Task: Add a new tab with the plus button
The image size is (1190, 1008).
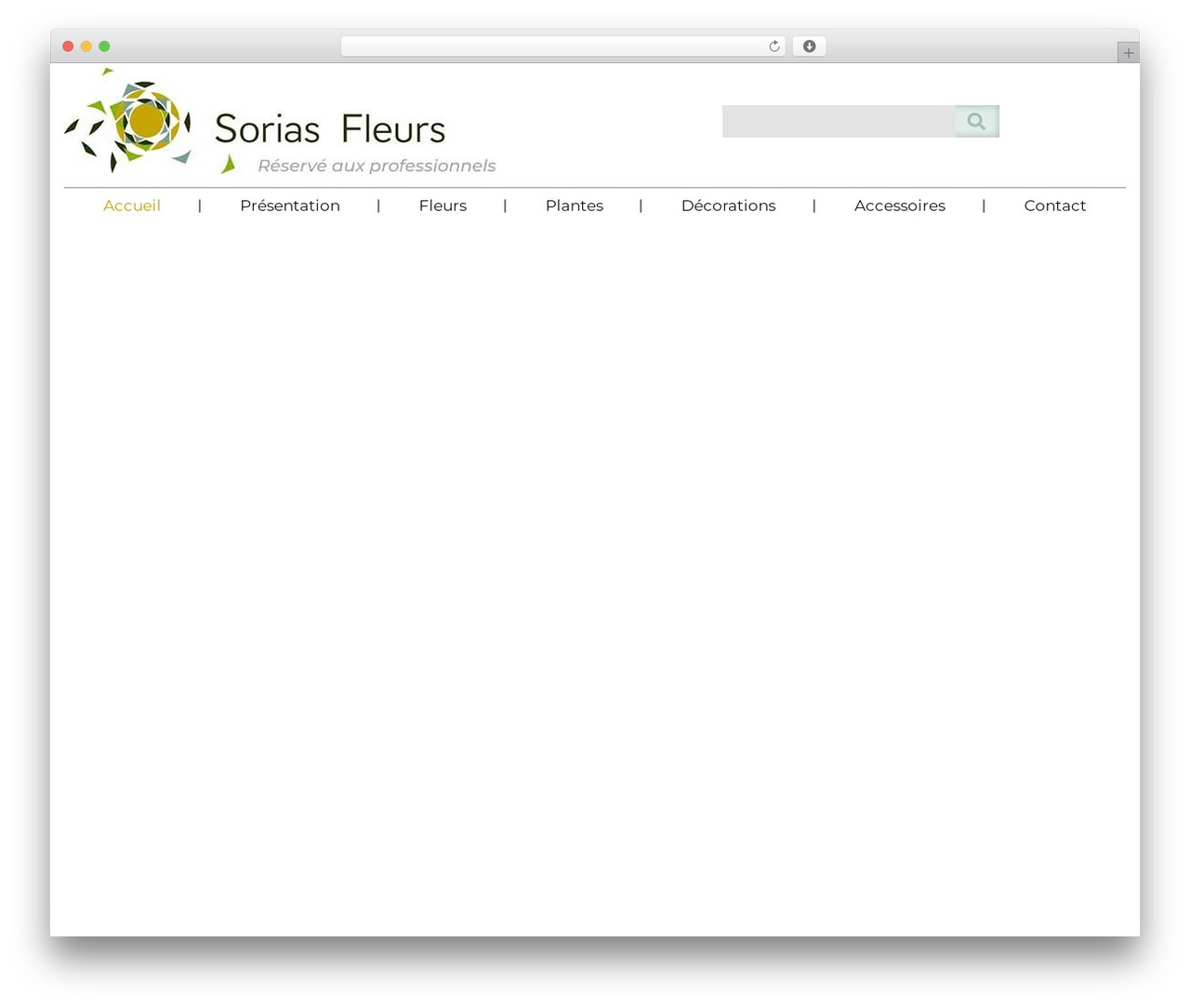Action: click(1129, 53)
